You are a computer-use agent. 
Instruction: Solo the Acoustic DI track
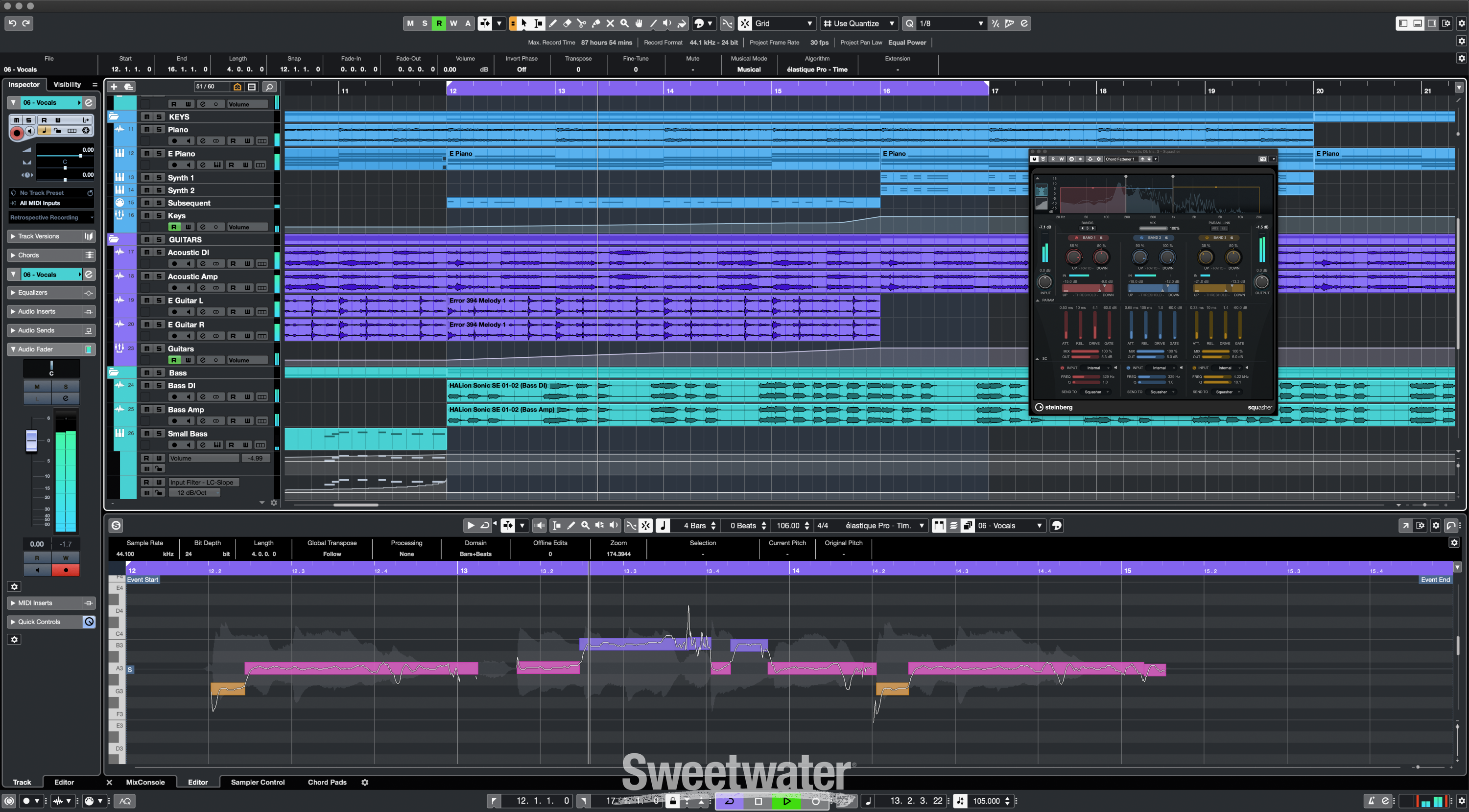pos(159,253)
